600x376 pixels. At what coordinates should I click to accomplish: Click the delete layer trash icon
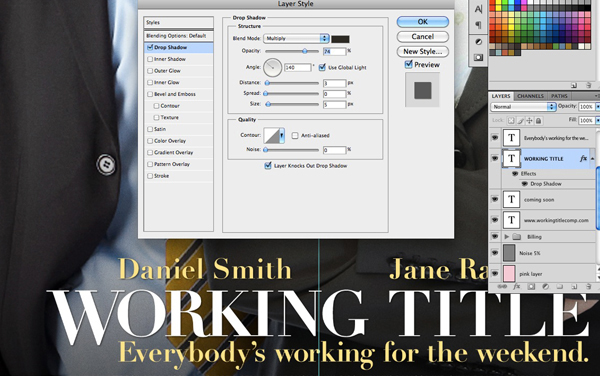pos(589,286)
